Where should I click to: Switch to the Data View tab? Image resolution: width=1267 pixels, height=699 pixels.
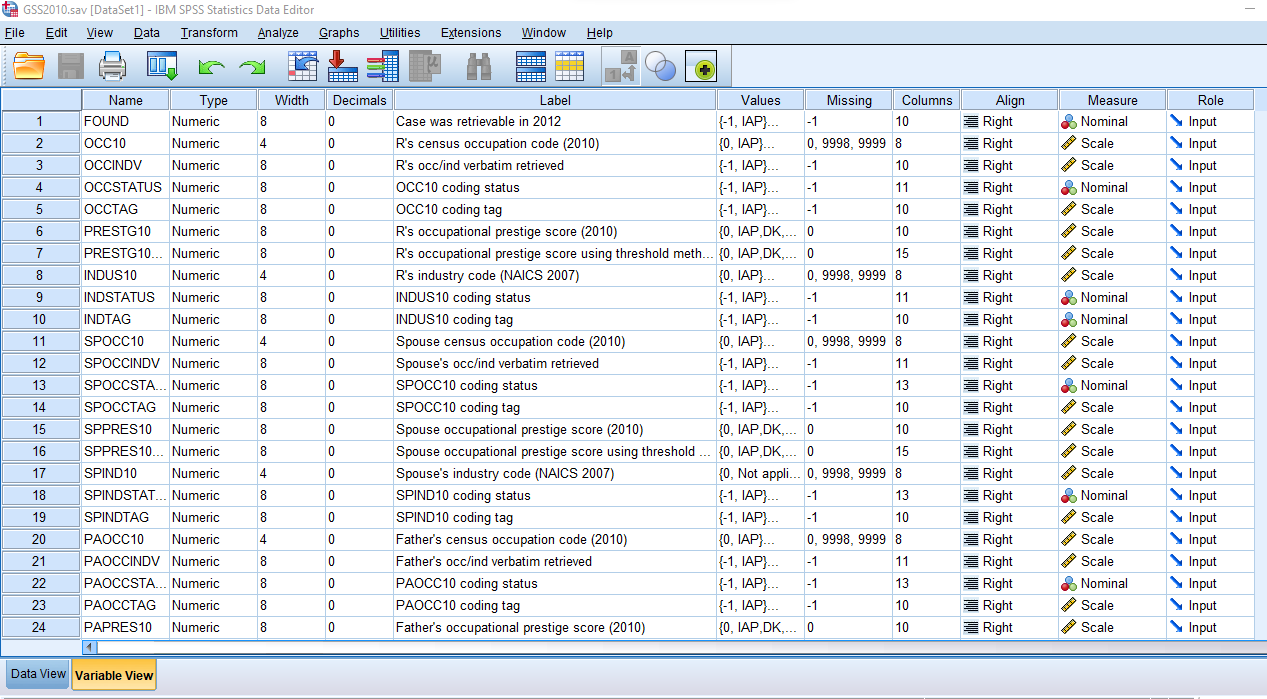[x=36, y=674]
